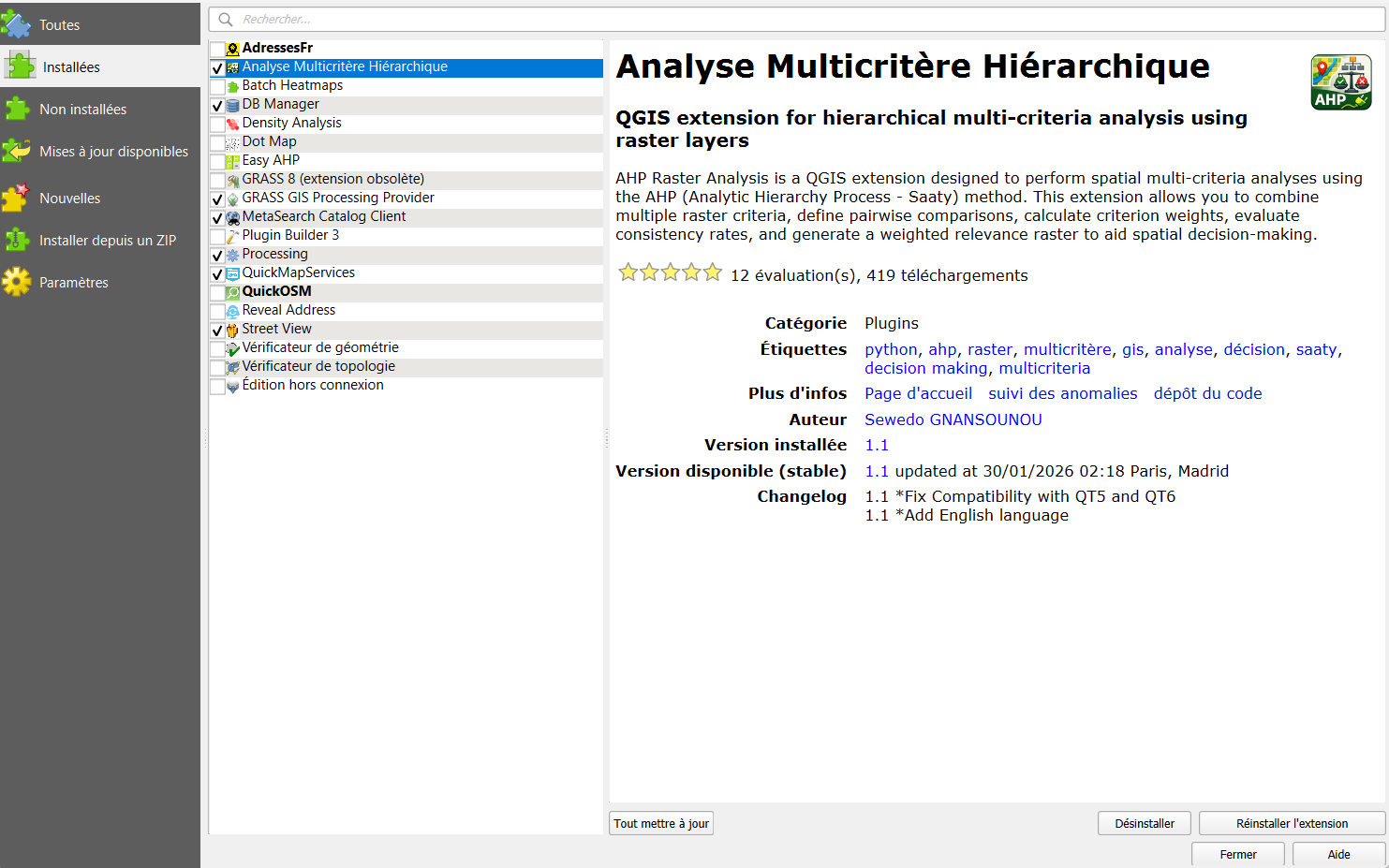Click the AHP plugin logo icon

click(1340, 82)
